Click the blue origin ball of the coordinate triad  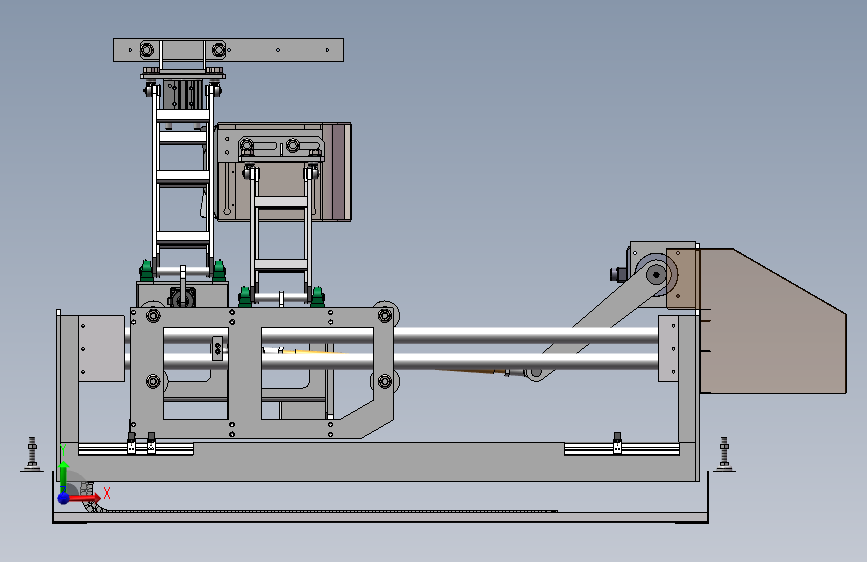[x=64, y=498]
